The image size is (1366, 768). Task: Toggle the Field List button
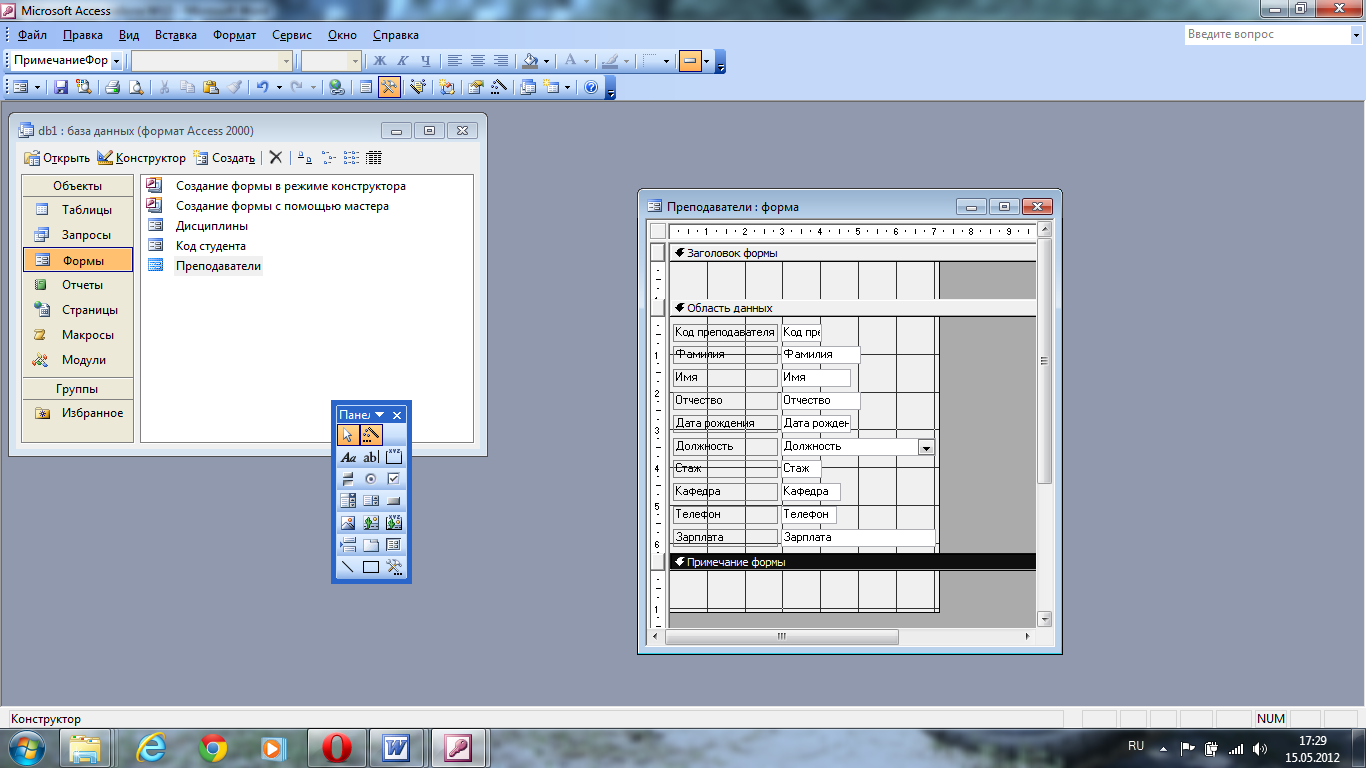tap(365, 87)
